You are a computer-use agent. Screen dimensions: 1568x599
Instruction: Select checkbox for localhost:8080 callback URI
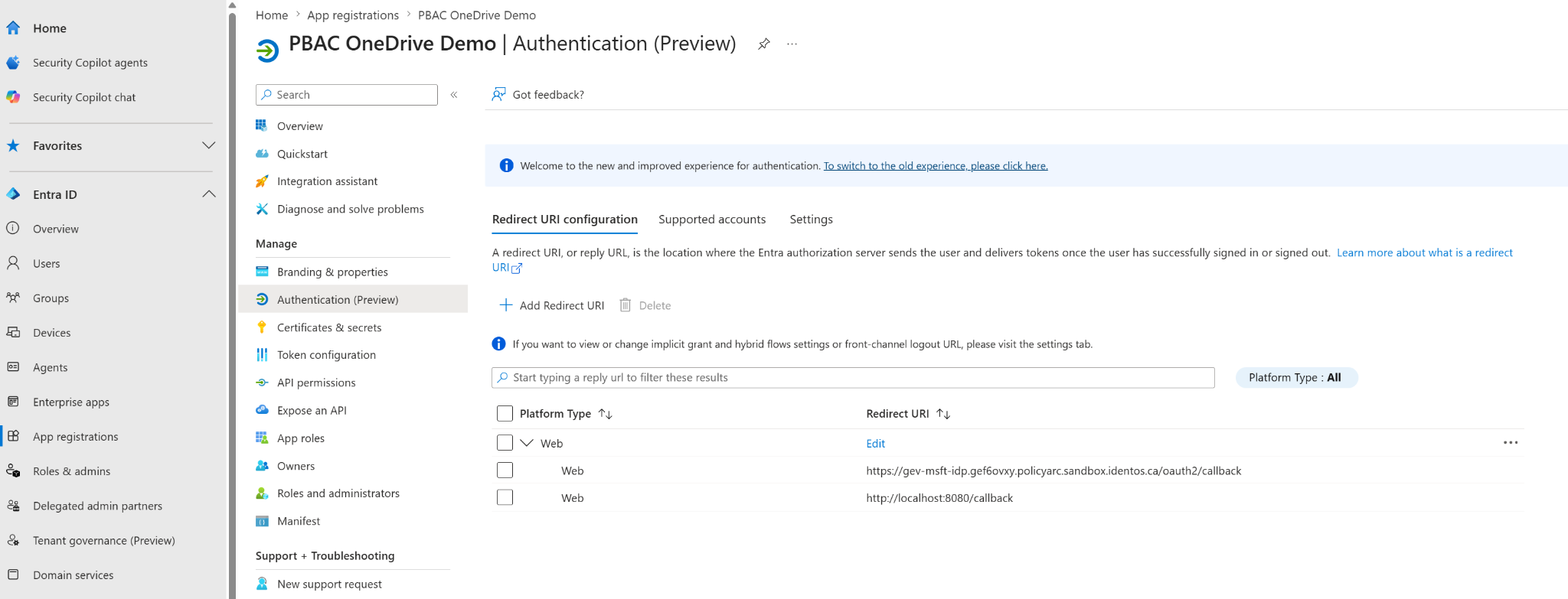[505, 498]
